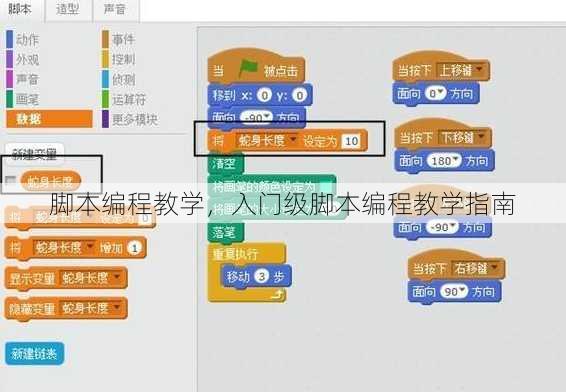Click 隐藏变量 label on palette block

point(32,309)
